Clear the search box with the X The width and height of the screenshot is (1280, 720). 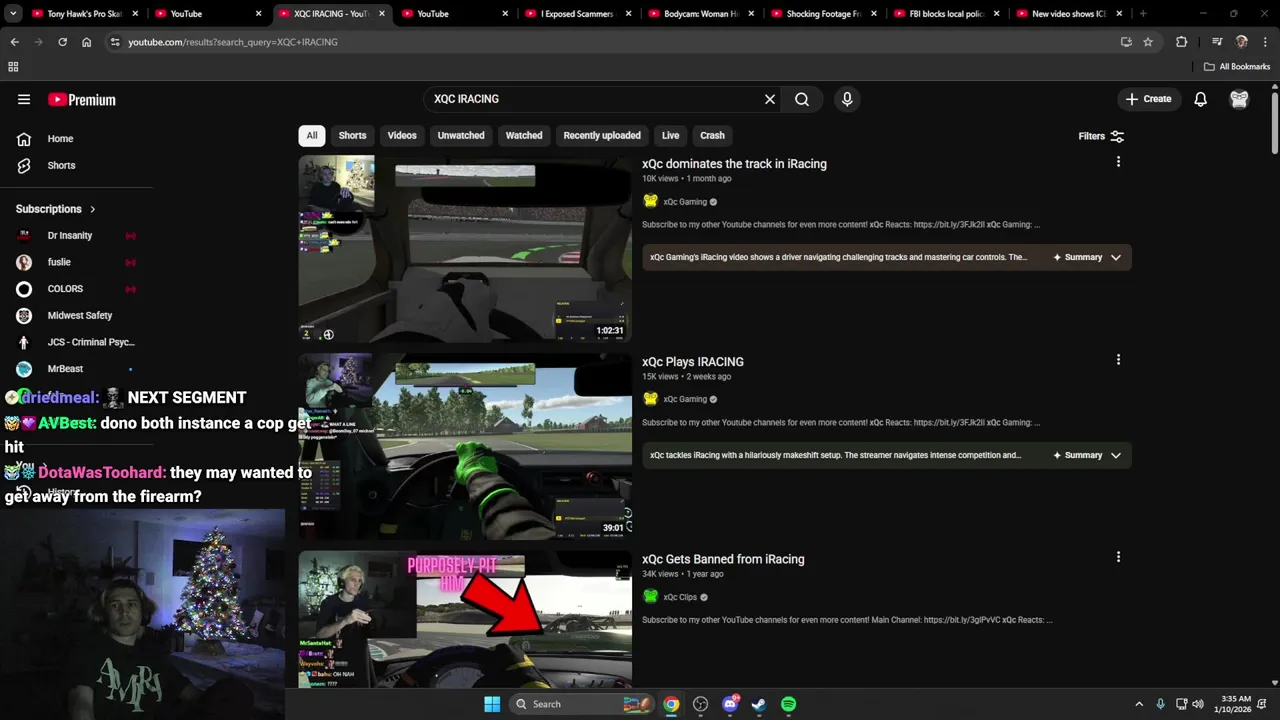770,99
